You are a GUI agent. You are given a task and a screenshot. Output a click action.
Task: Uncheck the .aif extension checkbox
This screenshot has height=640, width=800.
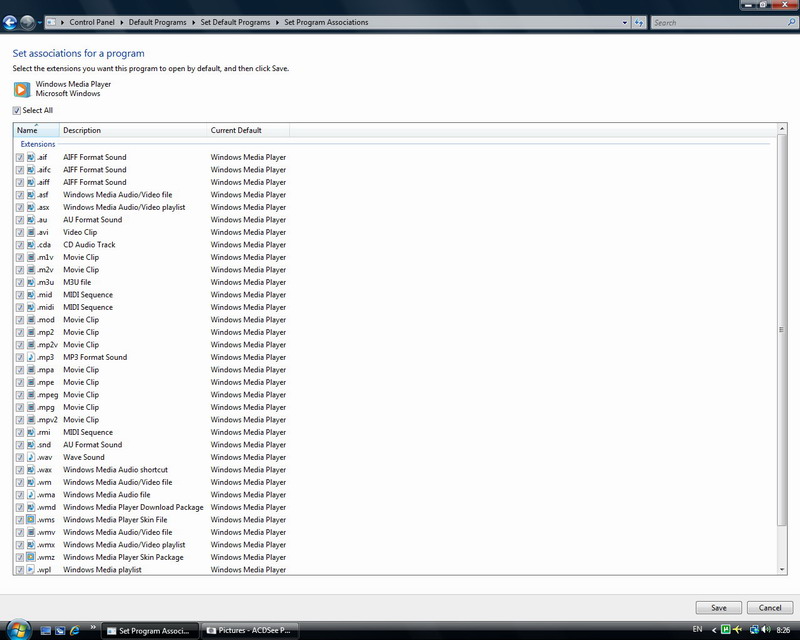coord(20,157)
